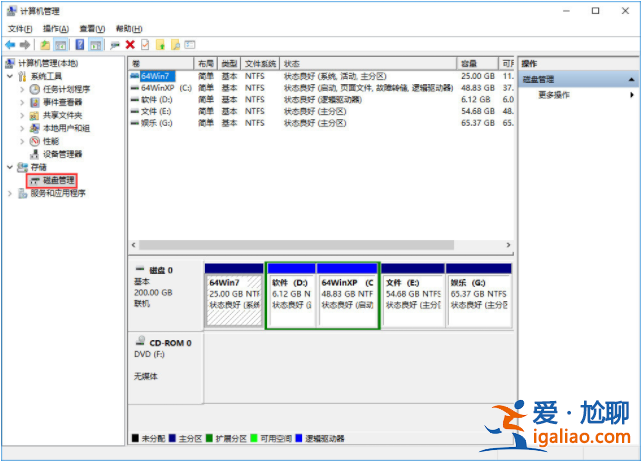The image size is (643, 464).
Task: Click the disk connect/refresh toolbar icon
Action: pyautogui.click(x=115, y=45)
